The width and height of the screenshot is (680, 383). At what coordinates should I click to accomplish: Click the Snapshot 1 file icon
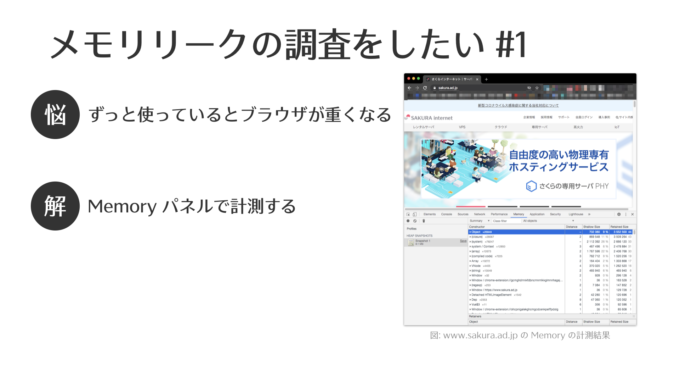410,242
